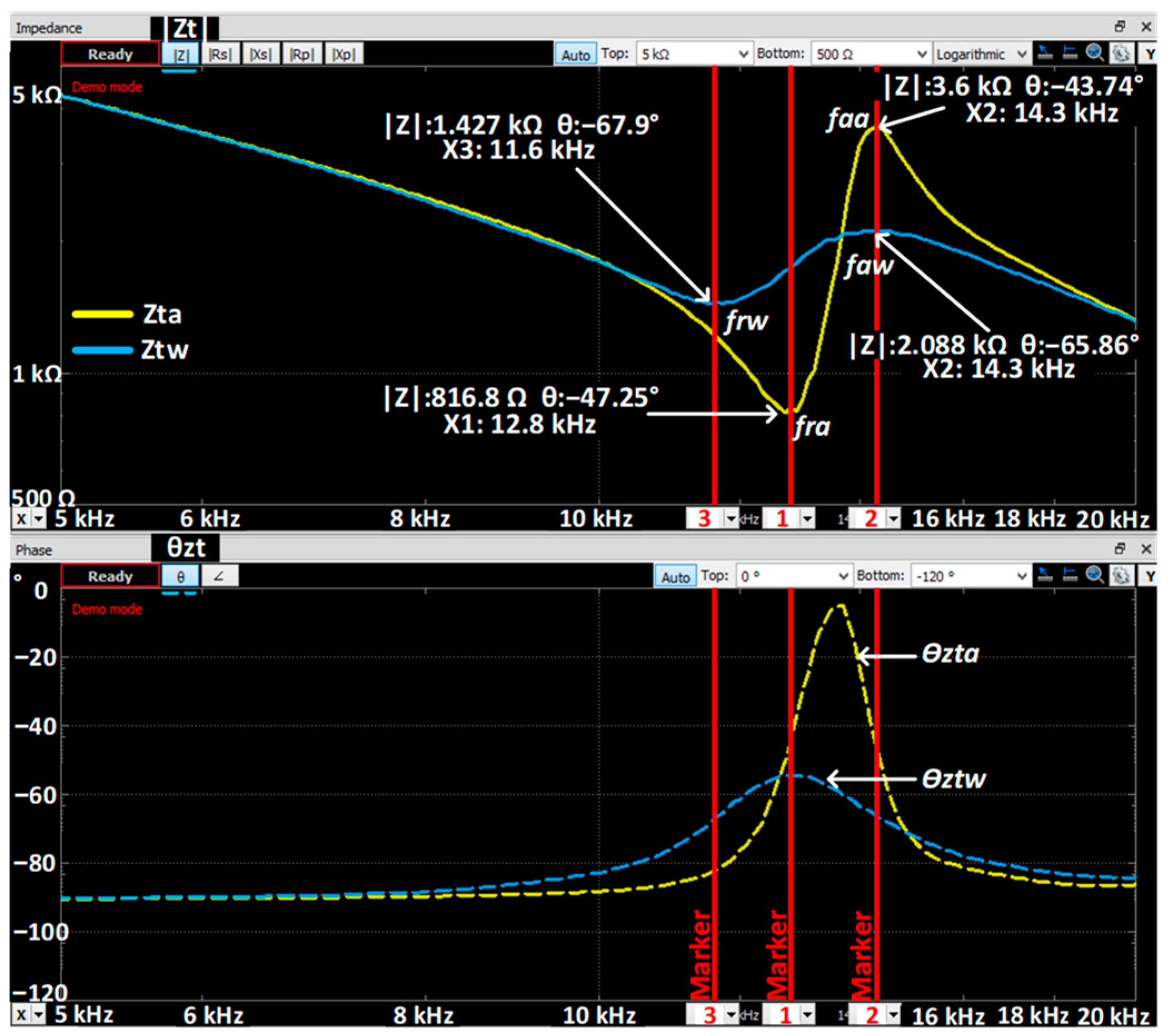The image size is (1168, 1036).
Task: Undock the Impedance panel with restore icon
Action: [1120, 27]
